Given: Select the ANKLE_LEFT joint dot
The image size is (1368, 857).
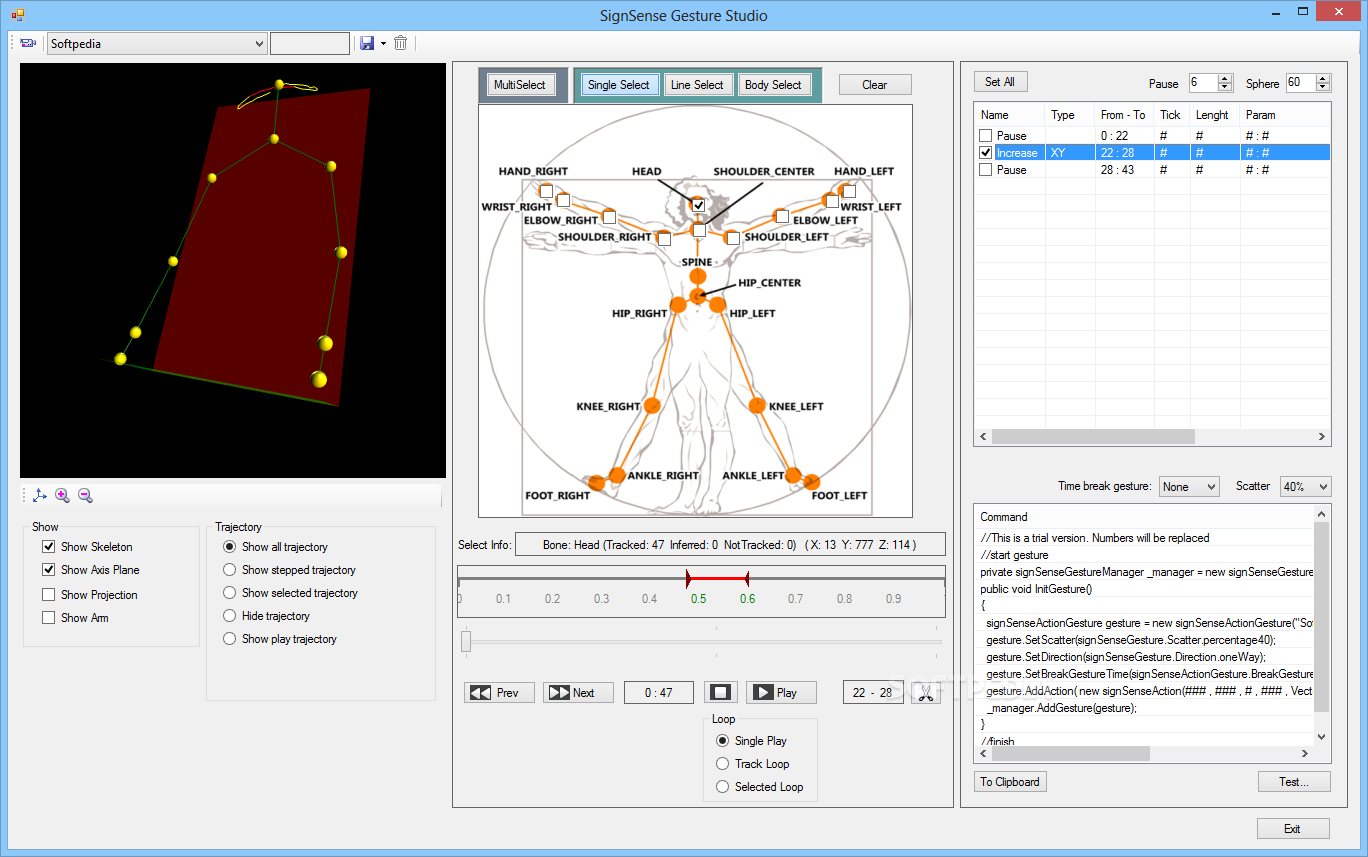Looking at the screenshot, I should (794, 474).
